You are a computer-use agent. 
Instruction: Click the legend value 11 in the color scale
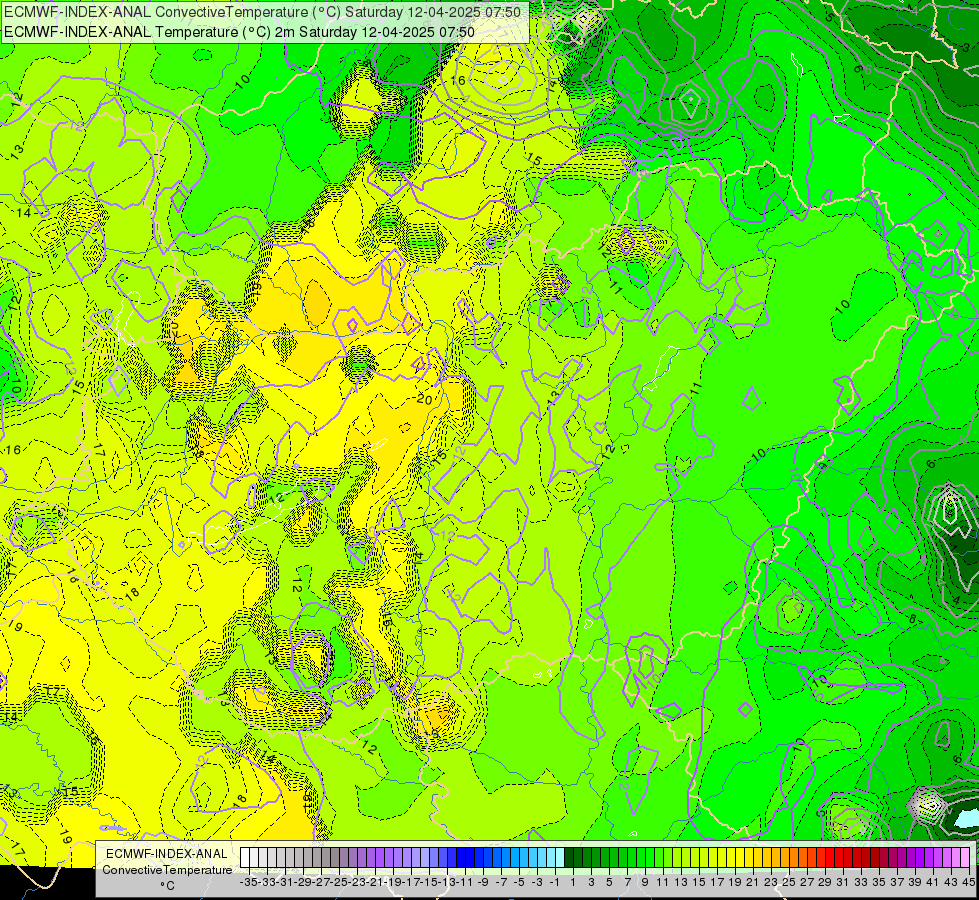tap(662, 882)
